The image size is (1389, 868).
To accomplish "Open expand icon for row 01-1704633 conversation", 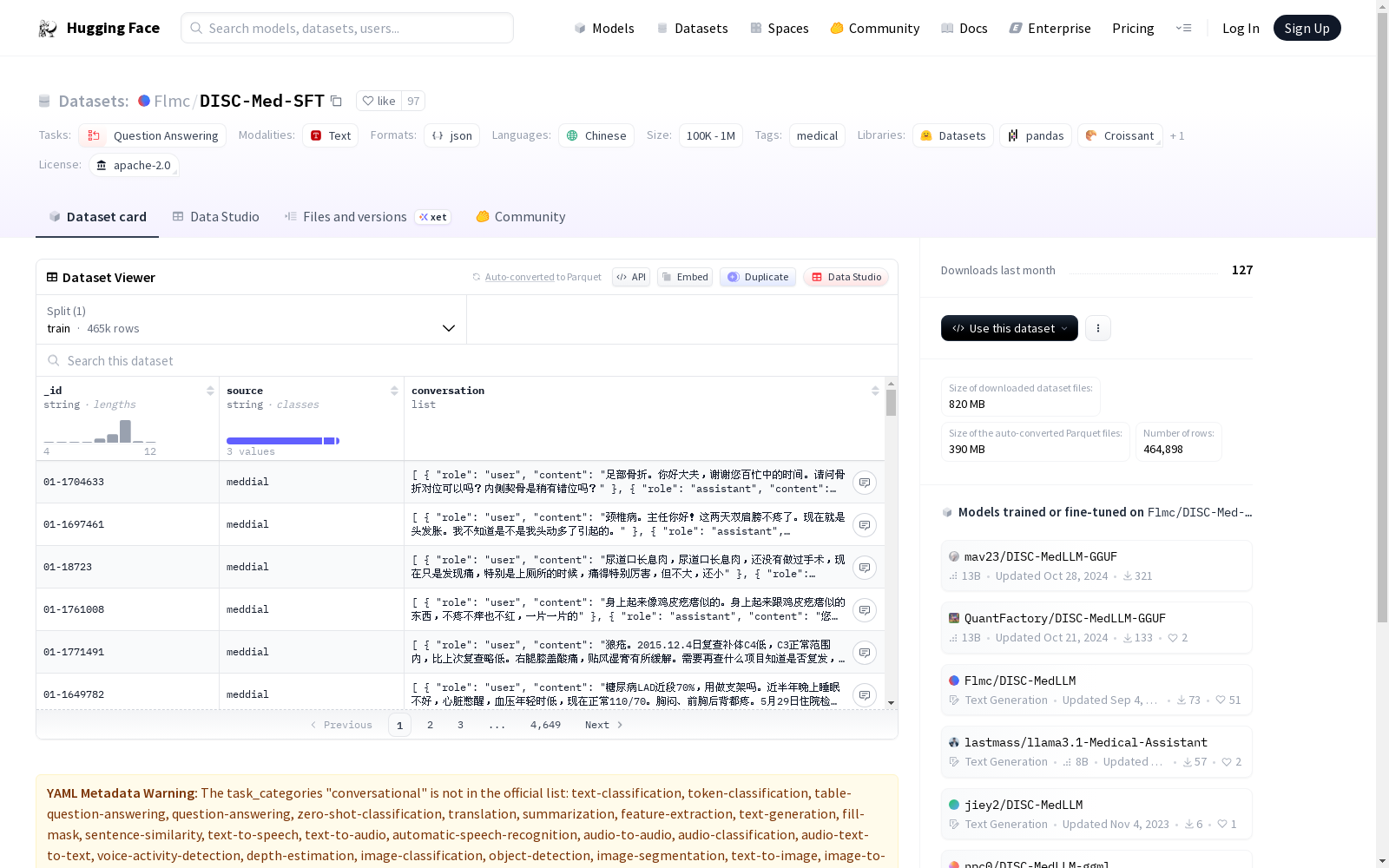I will click(864, 483).
